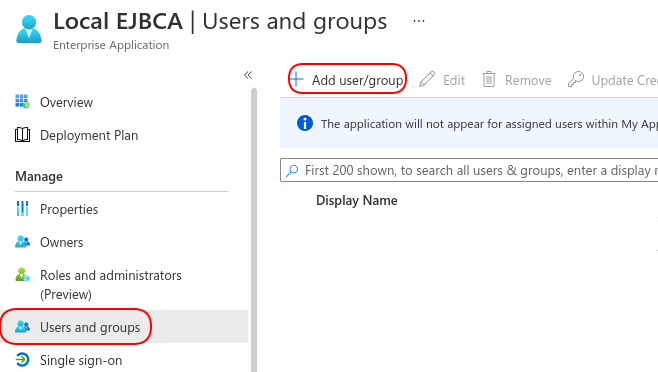The height and width of the screenshot is (372, 658).
Task: Click the Edit toolbar button
Action: [x=442, y=80]
